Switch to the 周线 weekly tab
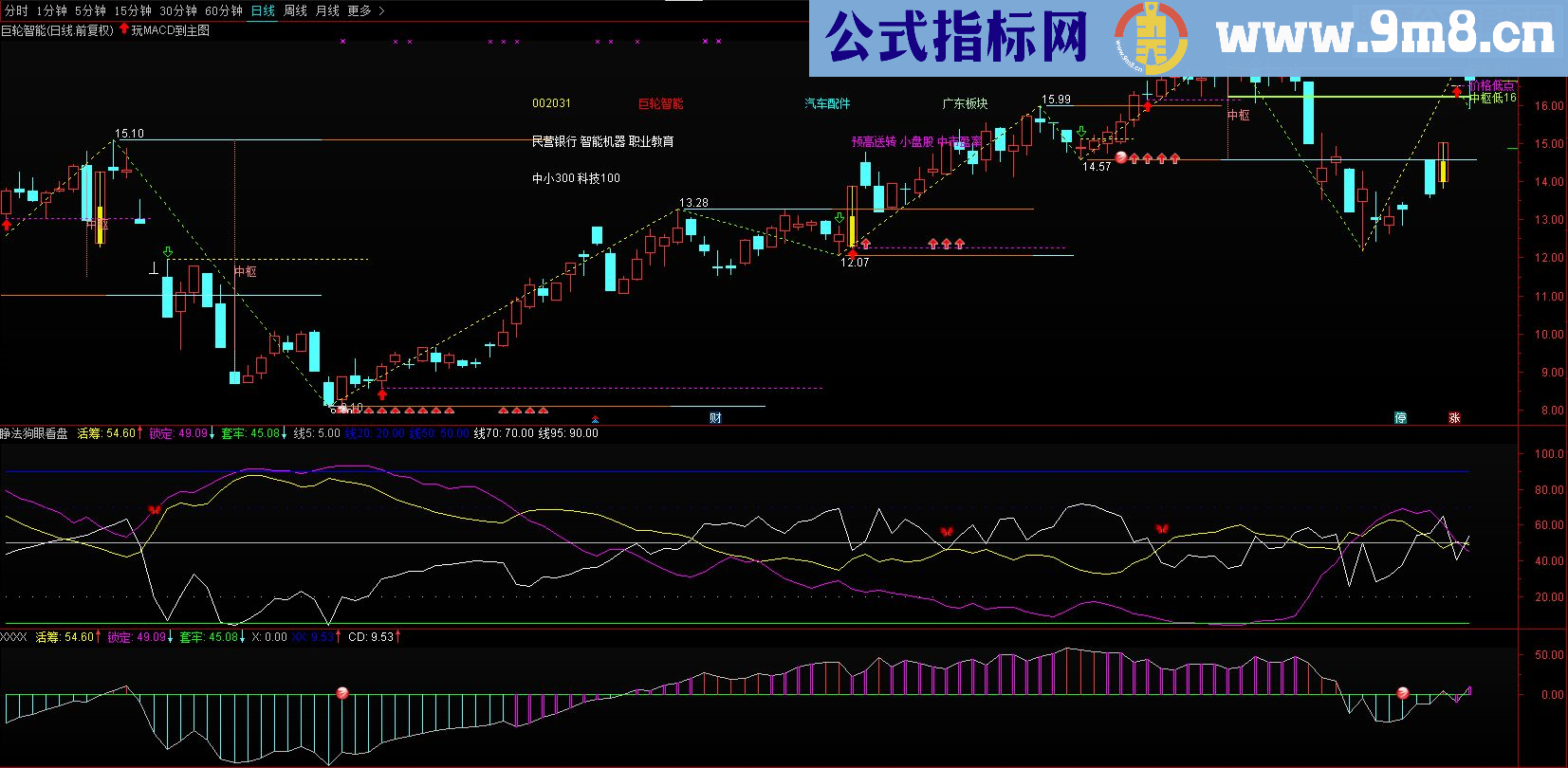Image resolution: width=1568 pixels, height=768 pixels. (295, 10)
